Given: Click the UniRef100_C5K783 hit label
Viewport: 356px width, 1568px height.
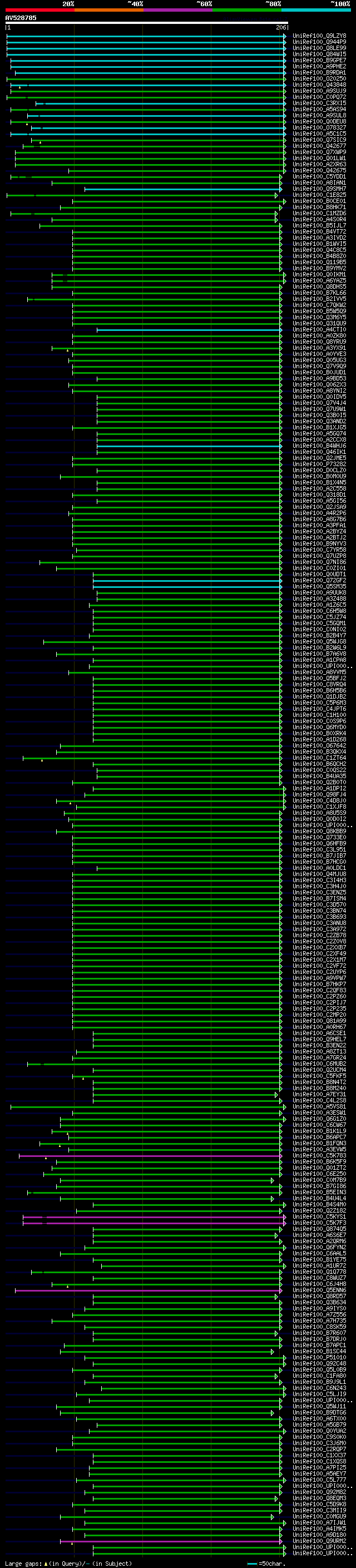Looking at the screenshot, I should click(319, 1156).
